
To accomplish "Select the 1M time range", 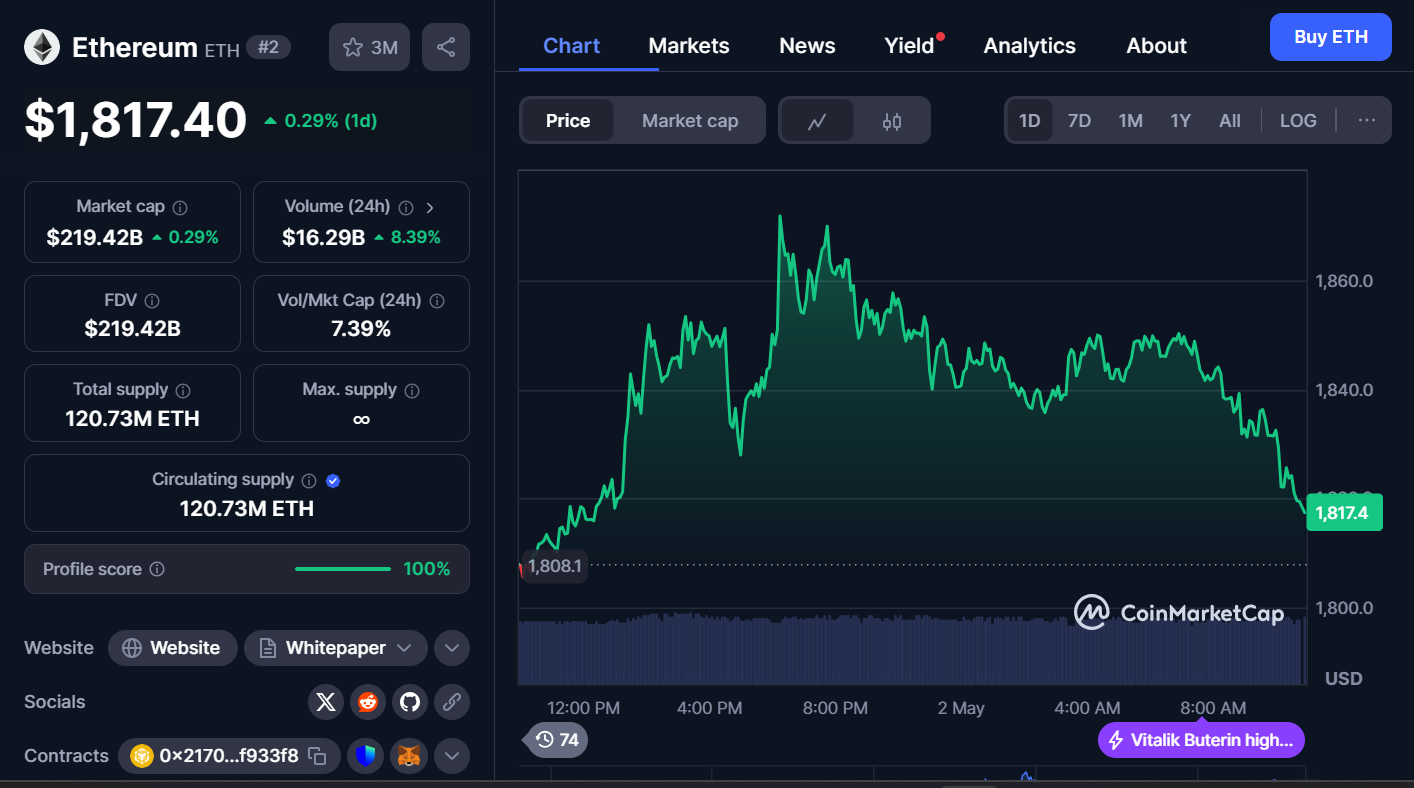I will coord(1130,121).
